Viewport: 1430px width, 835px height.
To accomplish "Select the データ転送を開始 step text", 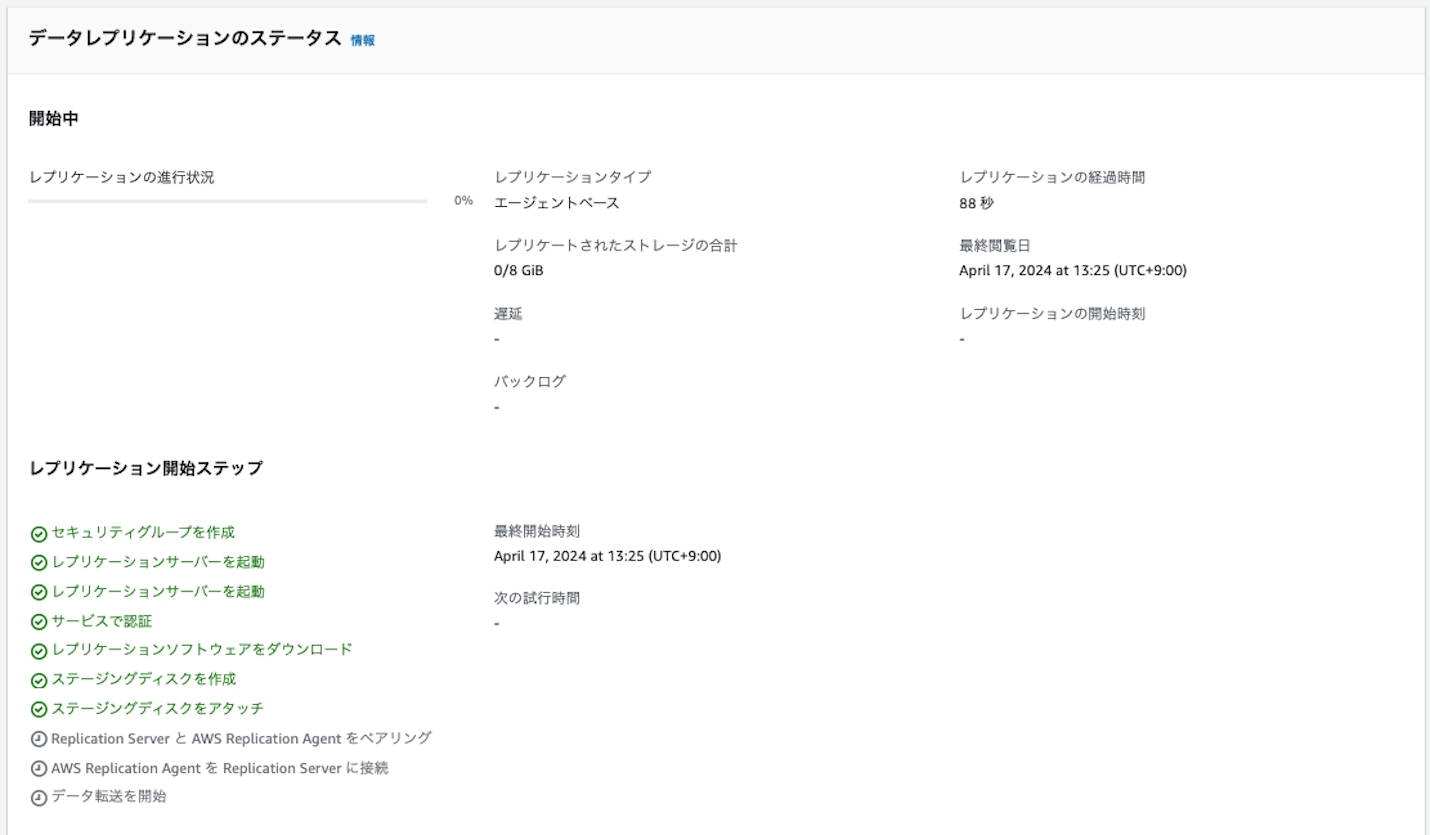I will [x=109, y=797].
